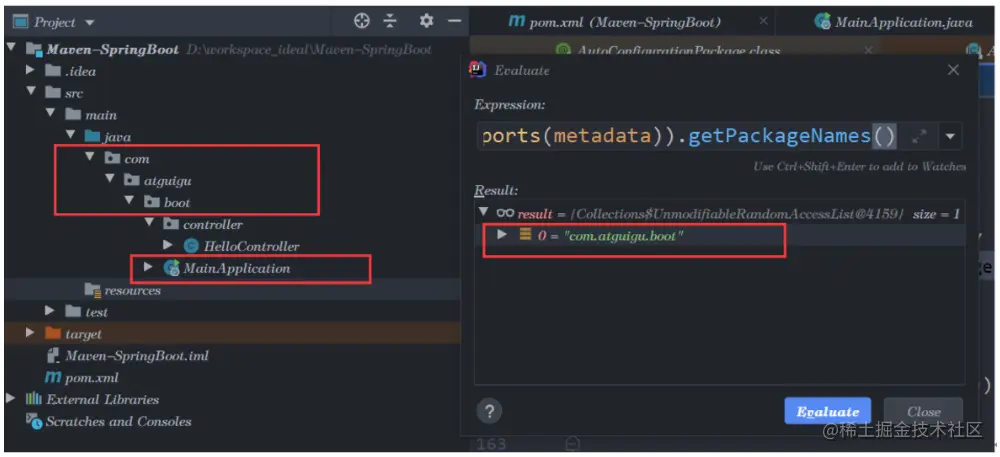Viewport: 1000px width, 457px height.
Task: Select the HelloController tree row
Action: [232, 246]
